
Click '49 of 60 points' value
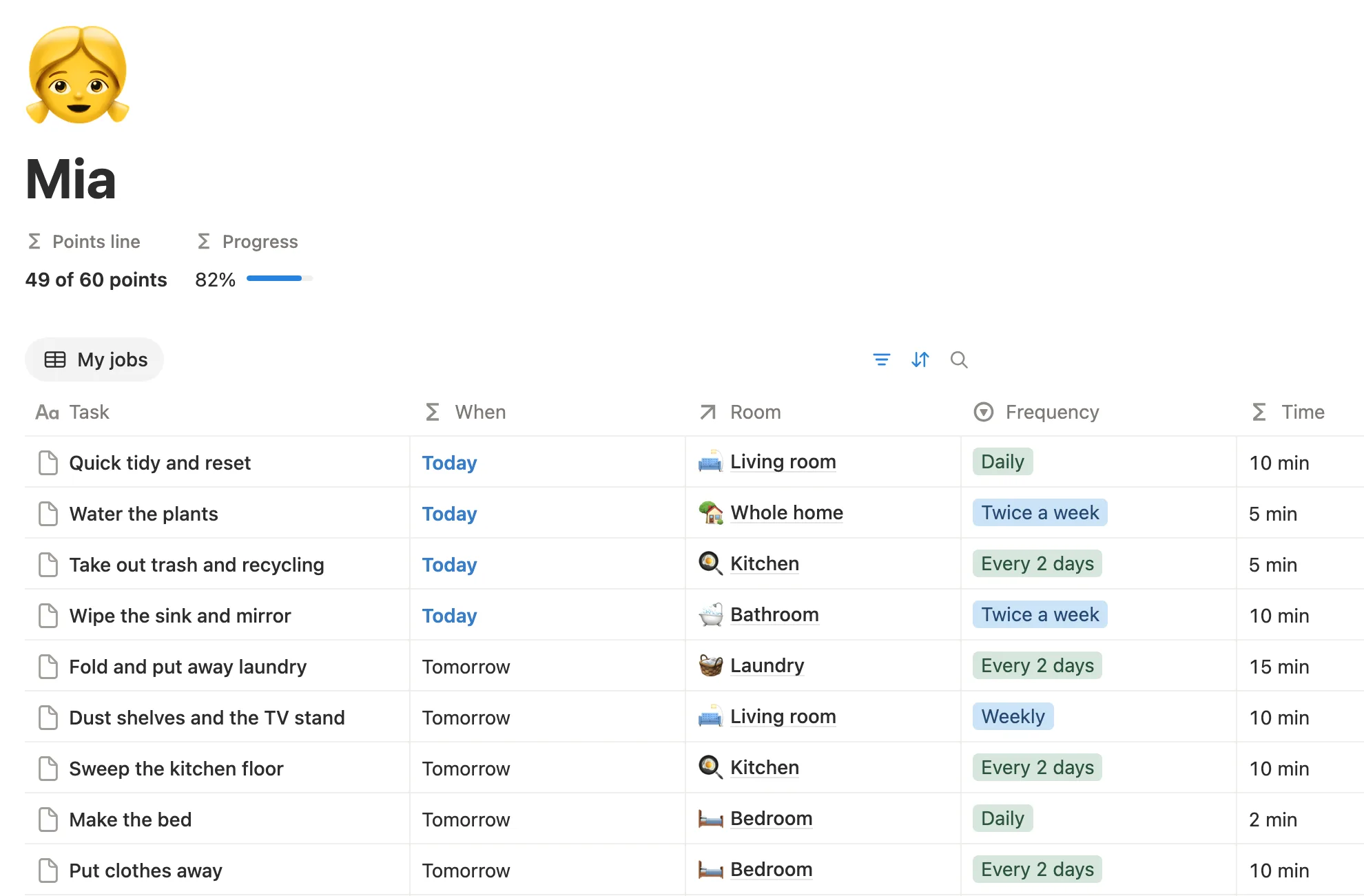click(x=96, y=280)
